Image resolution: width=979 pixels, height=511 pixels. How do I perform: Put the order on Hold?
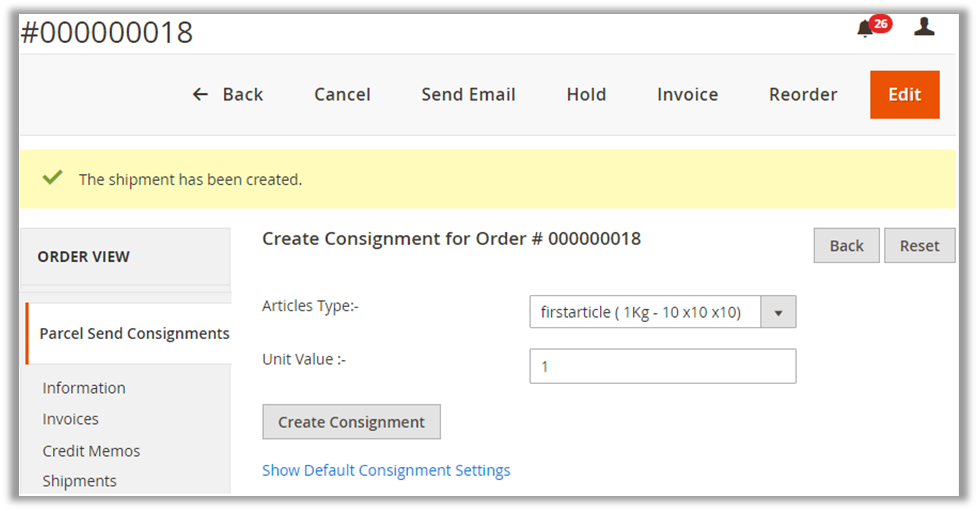tap(586, 94)
